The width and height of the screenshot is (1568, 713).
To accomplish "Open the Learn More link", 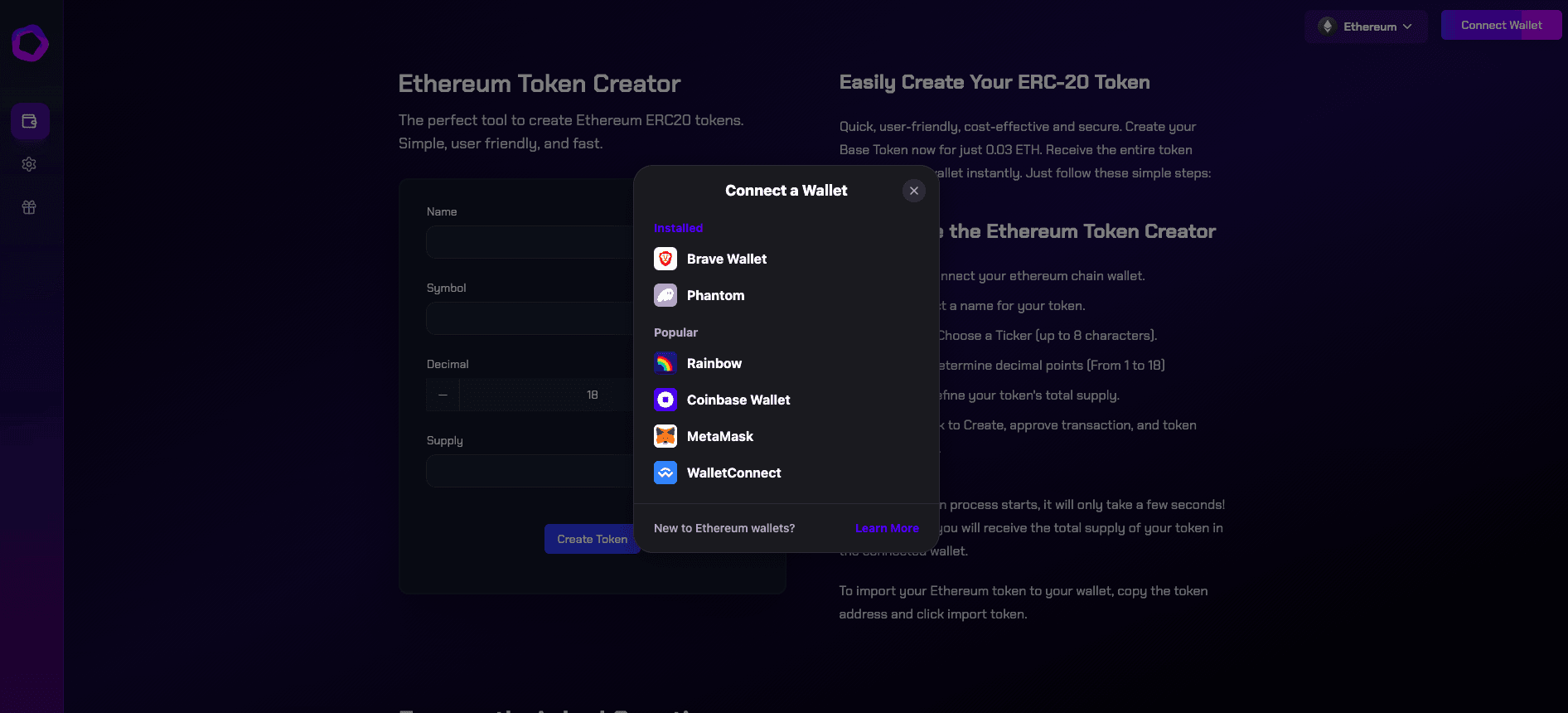I will [887, 528].
